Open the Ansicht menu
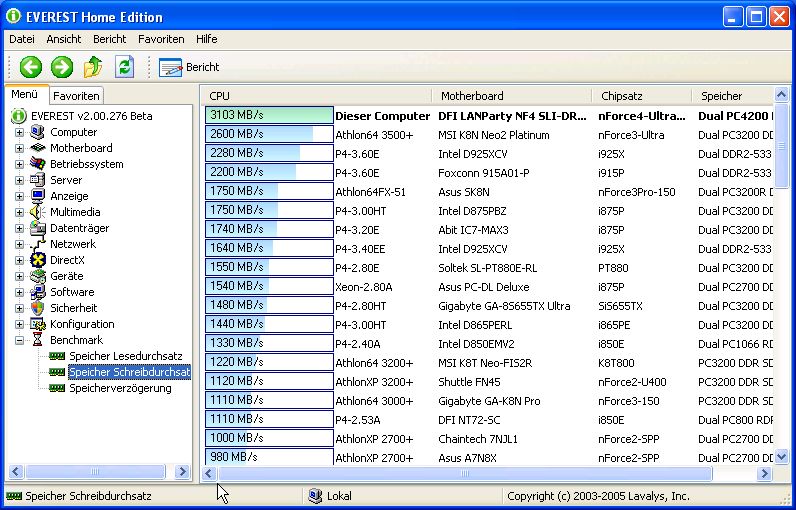 pyautogui.click(x=63, y=39)
